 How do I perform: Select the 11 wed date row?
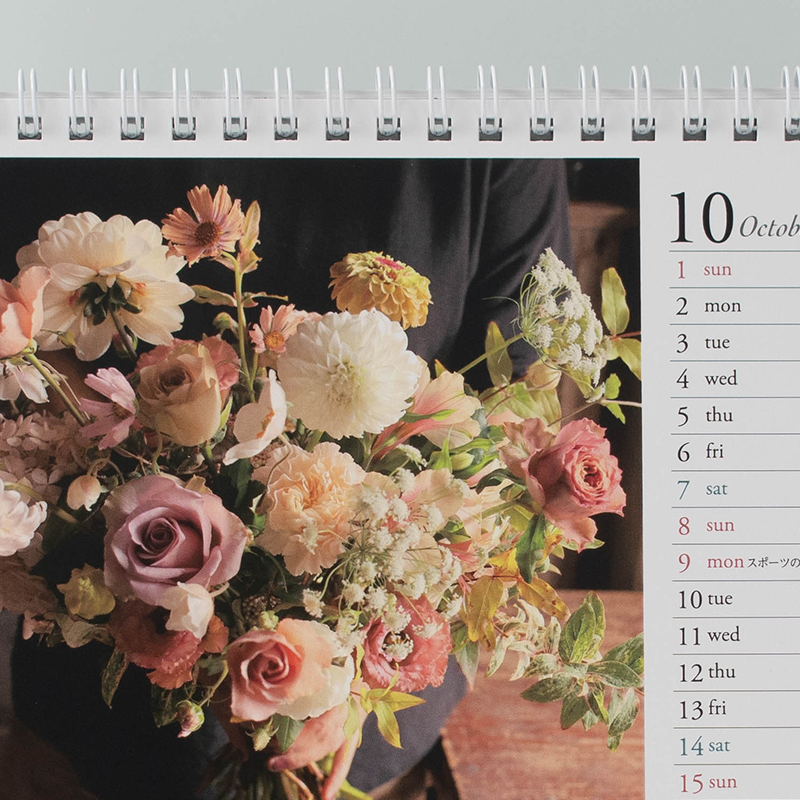click(x=735, y=636)
